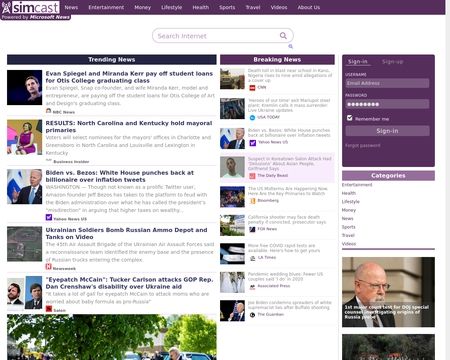Click the small zoom icon below search

(290, 46)
